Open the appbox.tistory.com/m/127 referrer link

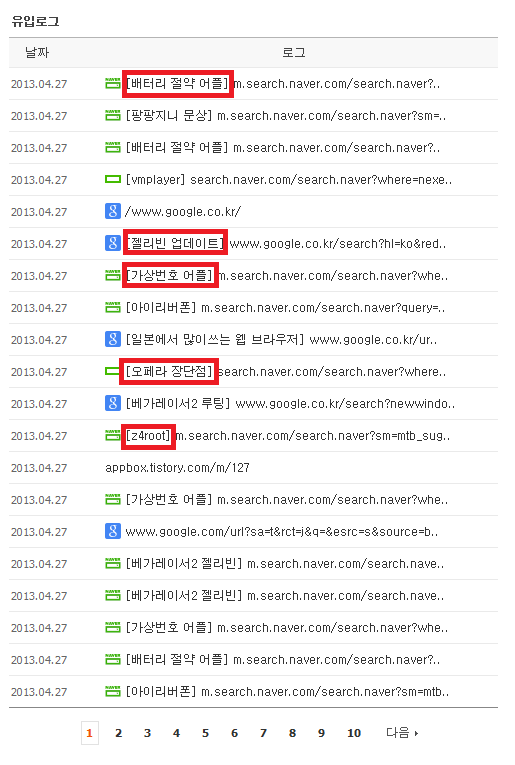[x=177, y=467]
